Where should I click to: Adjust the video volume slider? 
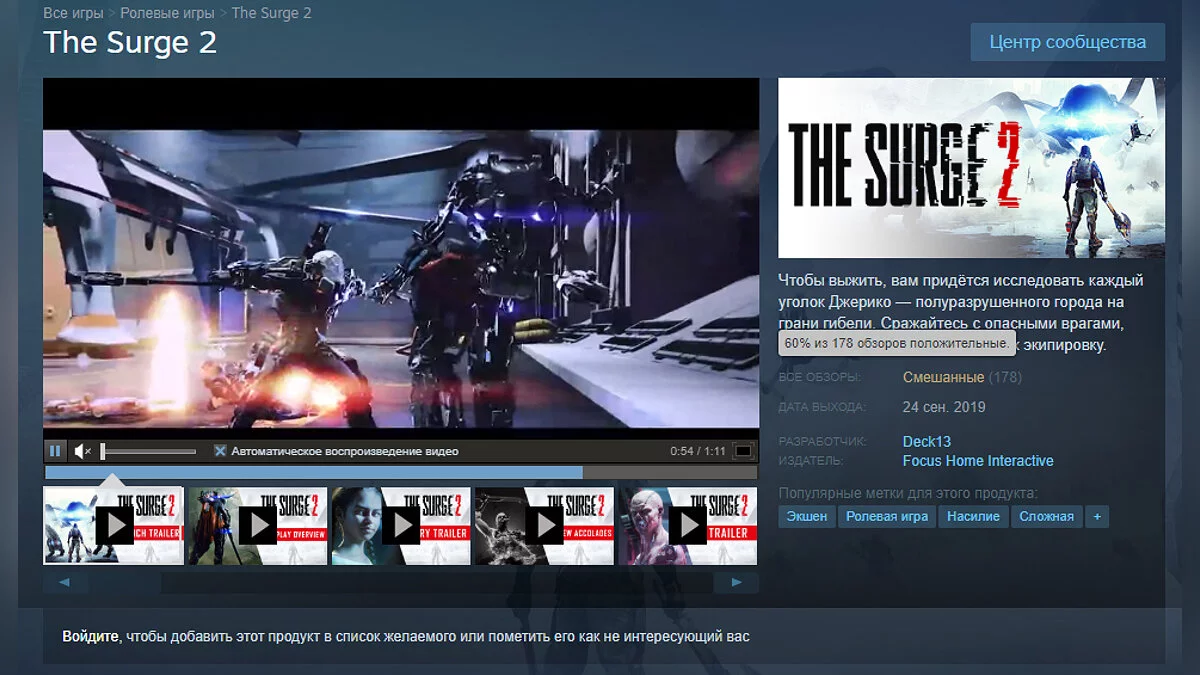(148, 451)
